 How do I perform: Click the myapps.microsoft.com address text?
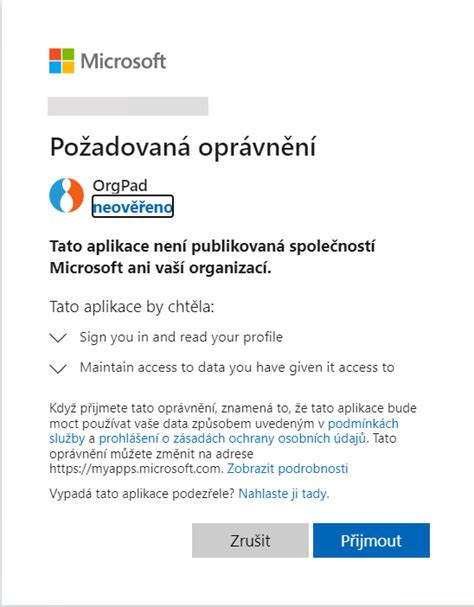[137, 468]
